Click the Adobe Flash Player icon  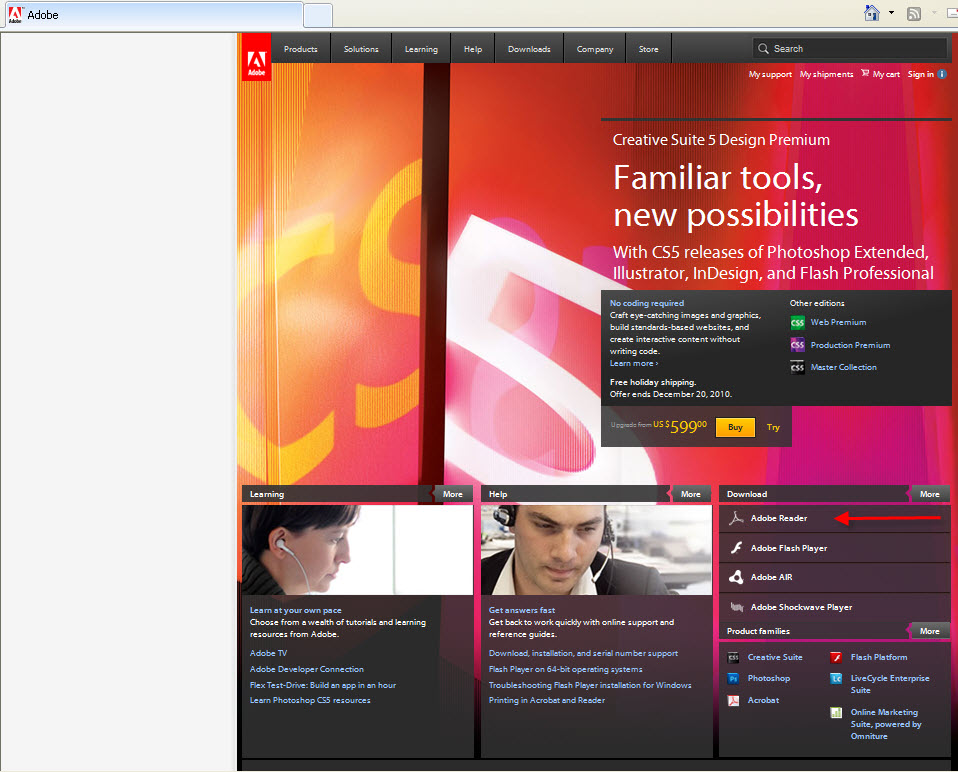[x=736, y=548]
